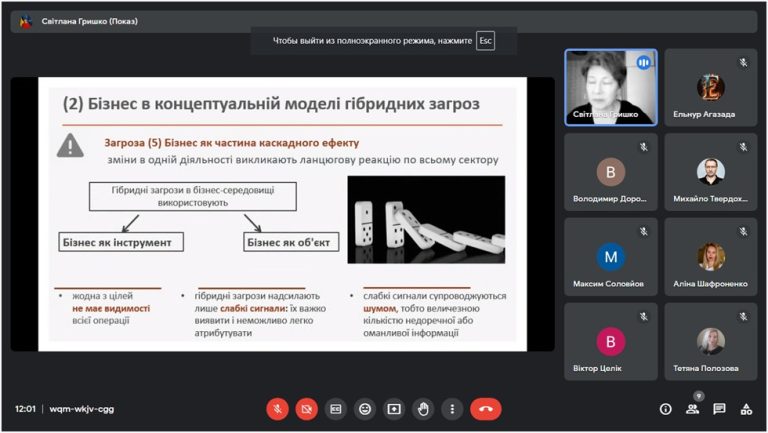The image size is (768, 433).
Task: Open the activities shapes icon
Action: pos(746,409)
